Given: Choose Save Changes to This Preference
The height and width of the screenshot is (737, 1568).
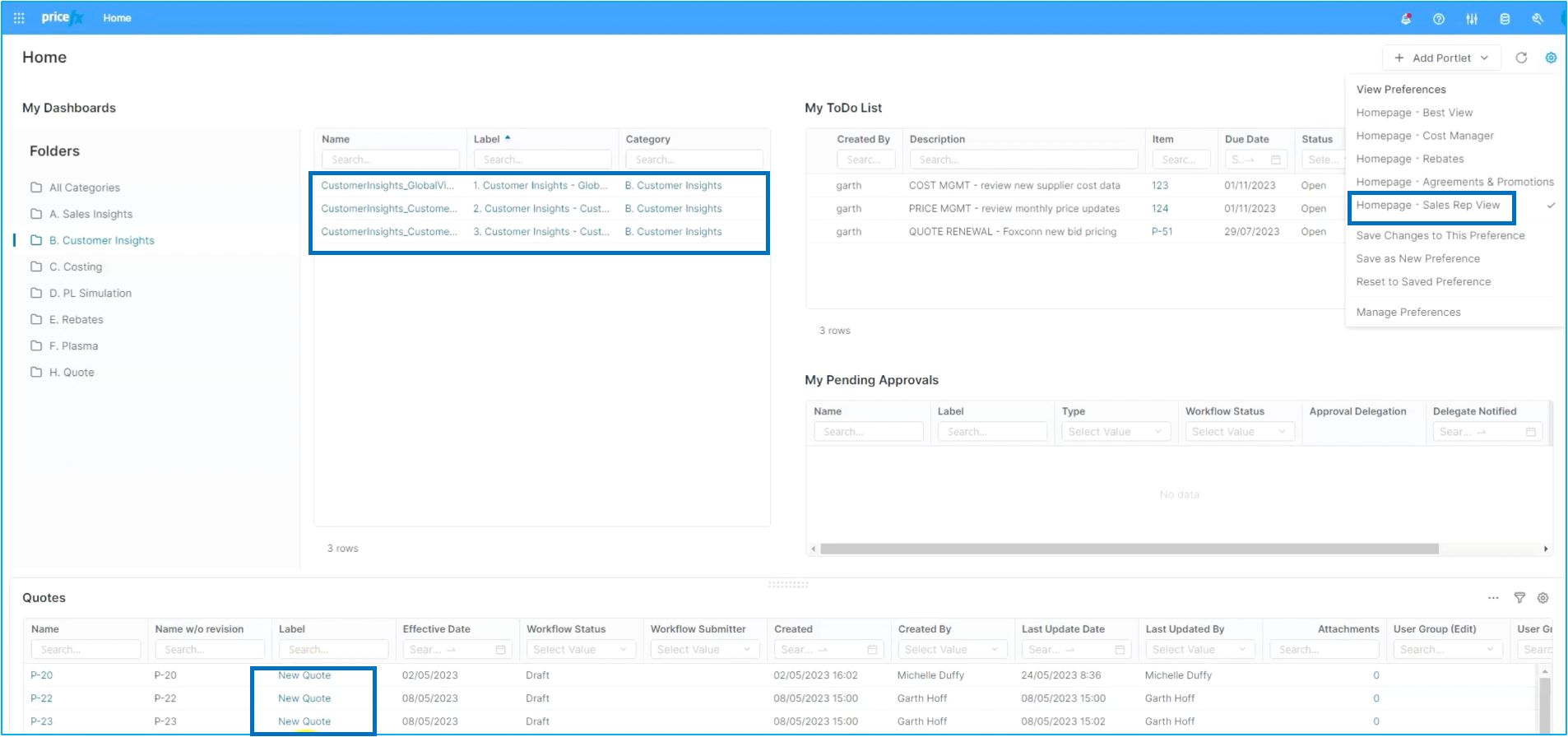Looking at the screenshot, I should (1440, 235).
